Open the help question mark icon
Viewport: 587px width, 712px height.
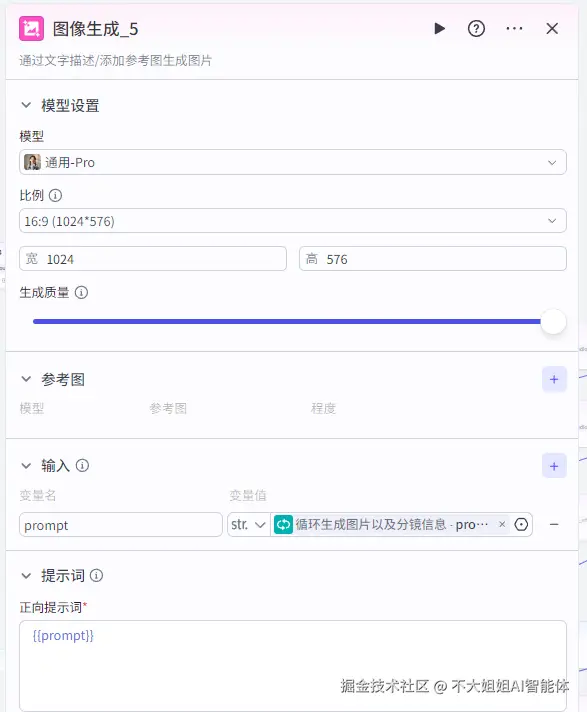476,29
